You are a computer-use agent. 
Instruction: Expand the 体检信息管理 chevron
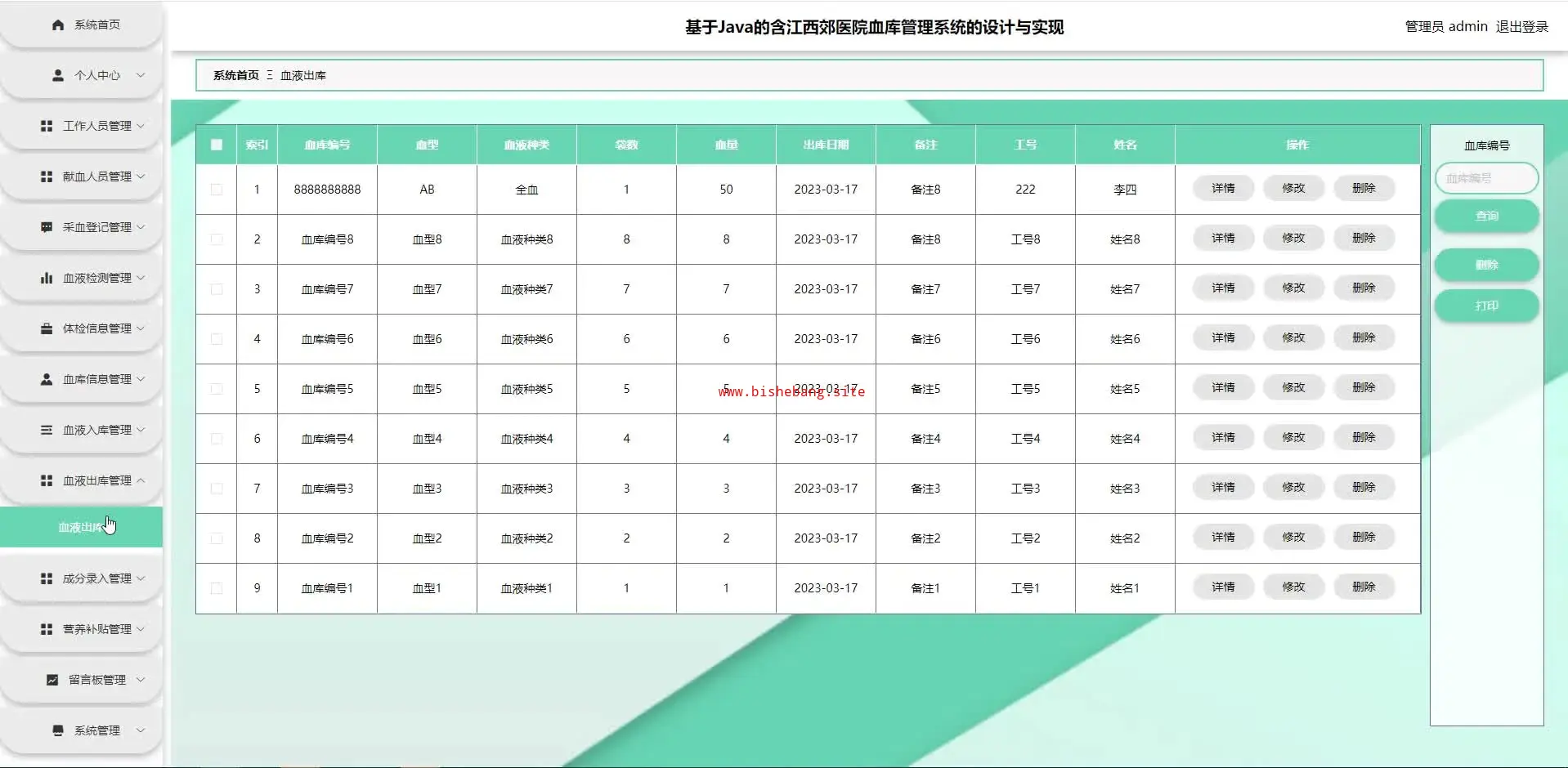click(141, 328)
